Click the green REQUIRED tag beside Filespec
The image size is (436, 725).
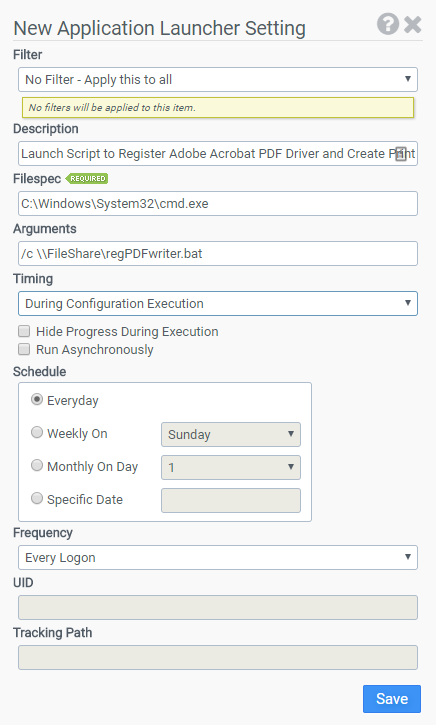(x=87, y=178)
